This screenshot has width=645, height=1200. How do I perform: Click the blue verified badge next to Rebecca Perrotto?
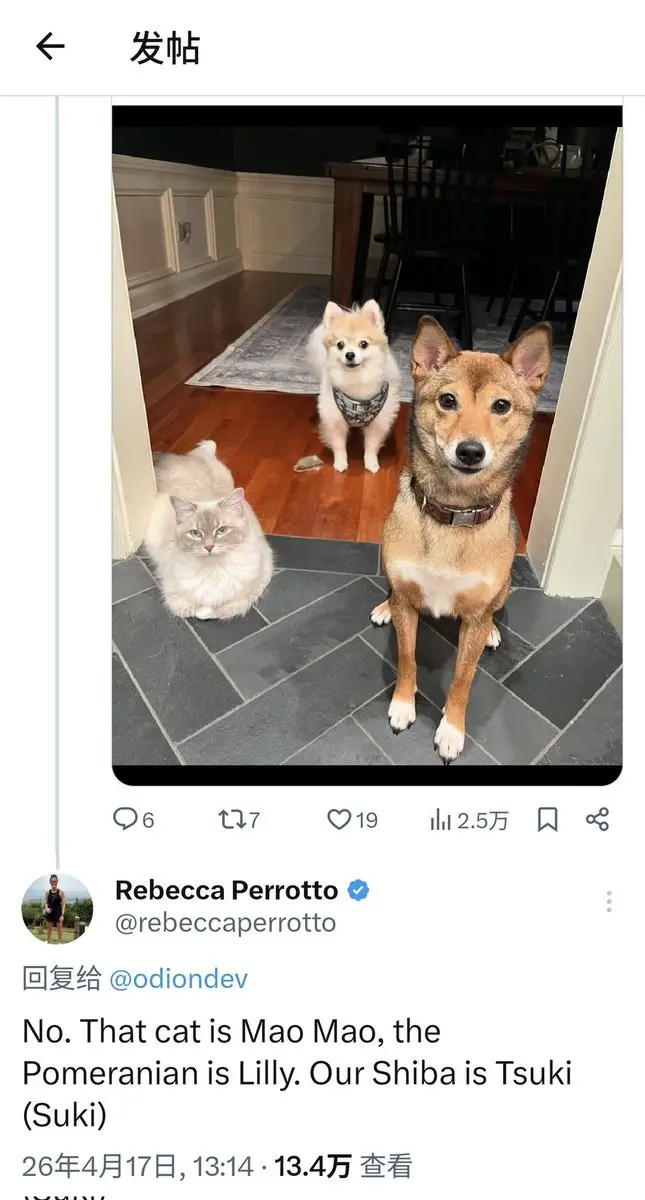coord(358,890)
